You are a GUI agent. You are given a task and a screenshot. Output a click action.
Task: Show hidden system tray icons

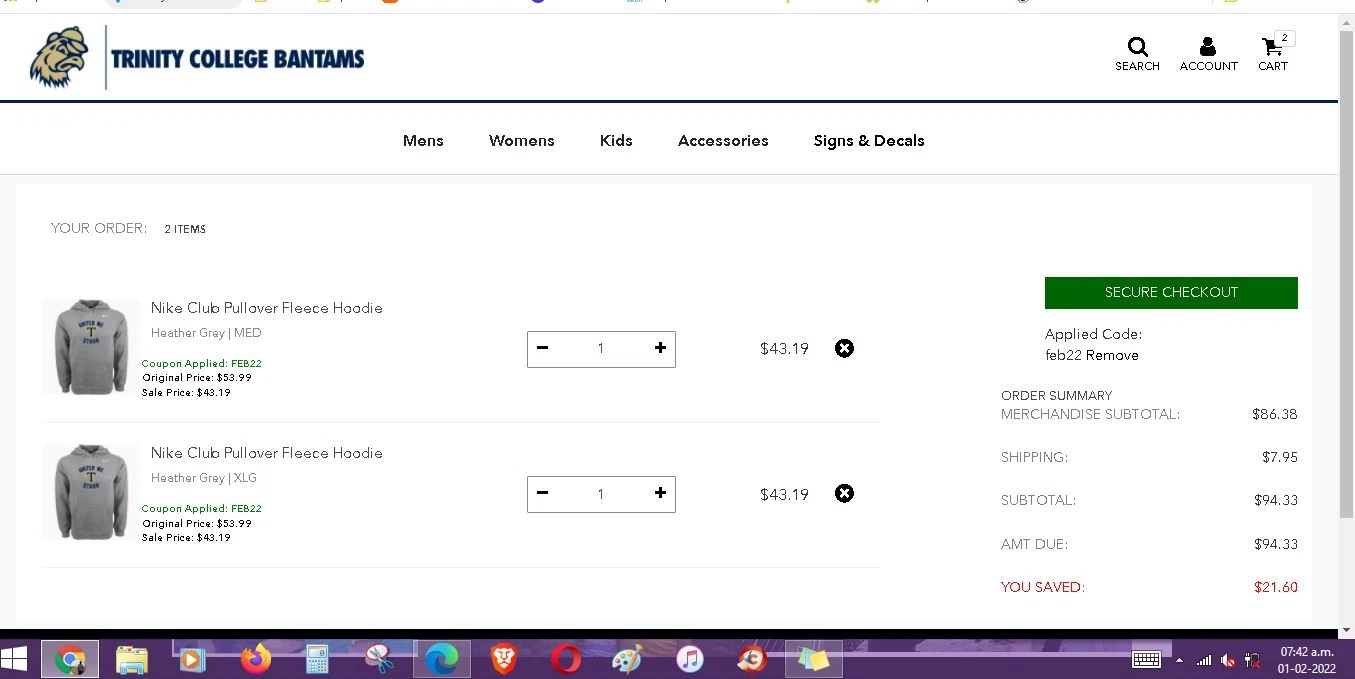pos(1179,660)
